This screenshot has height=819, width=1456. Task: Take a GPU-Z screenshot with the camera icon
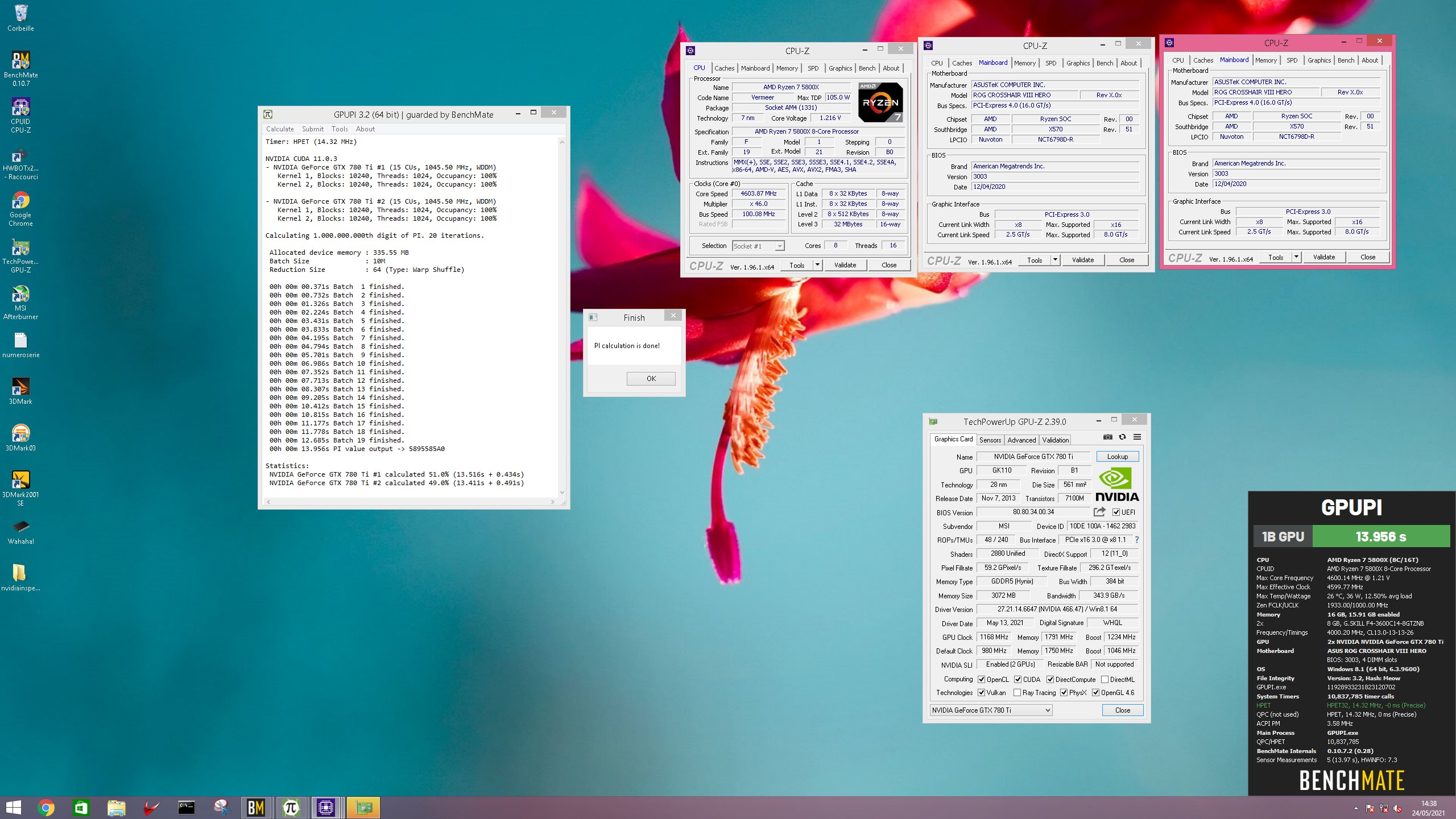pos(1107,437)
